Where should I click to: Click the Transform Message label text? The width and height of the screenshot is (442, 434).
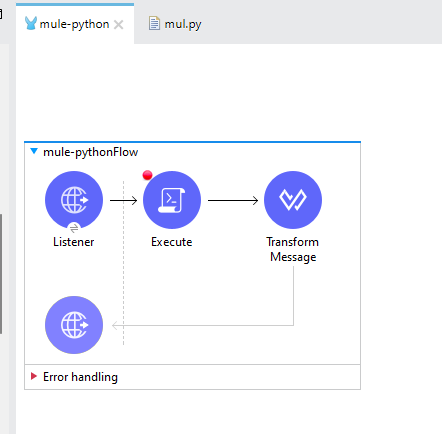tap(293, 249)
